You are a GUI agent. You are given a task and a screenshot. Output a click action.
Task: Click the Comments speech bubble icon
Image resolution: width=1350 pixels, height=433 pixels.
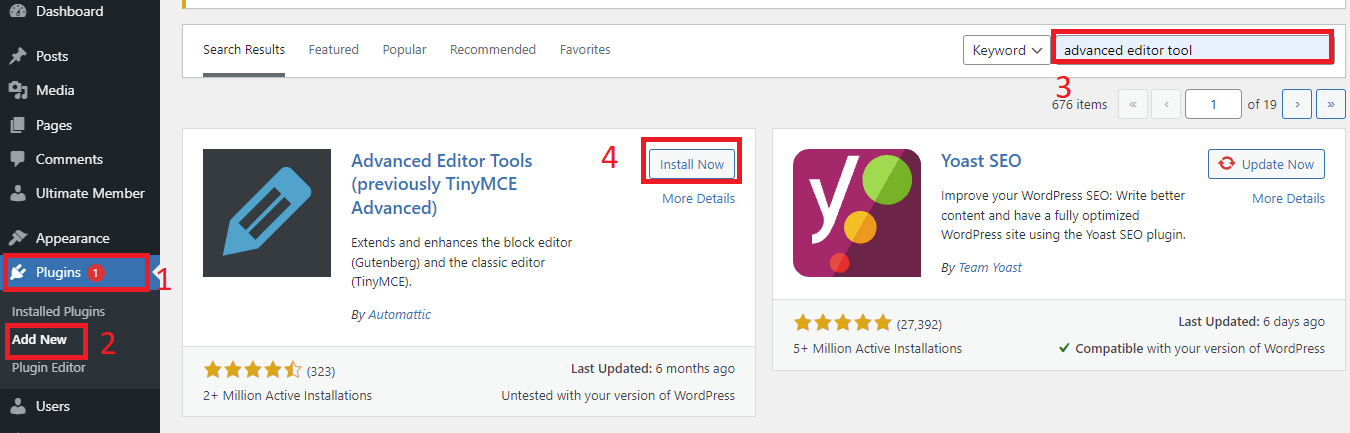[18, 159]
